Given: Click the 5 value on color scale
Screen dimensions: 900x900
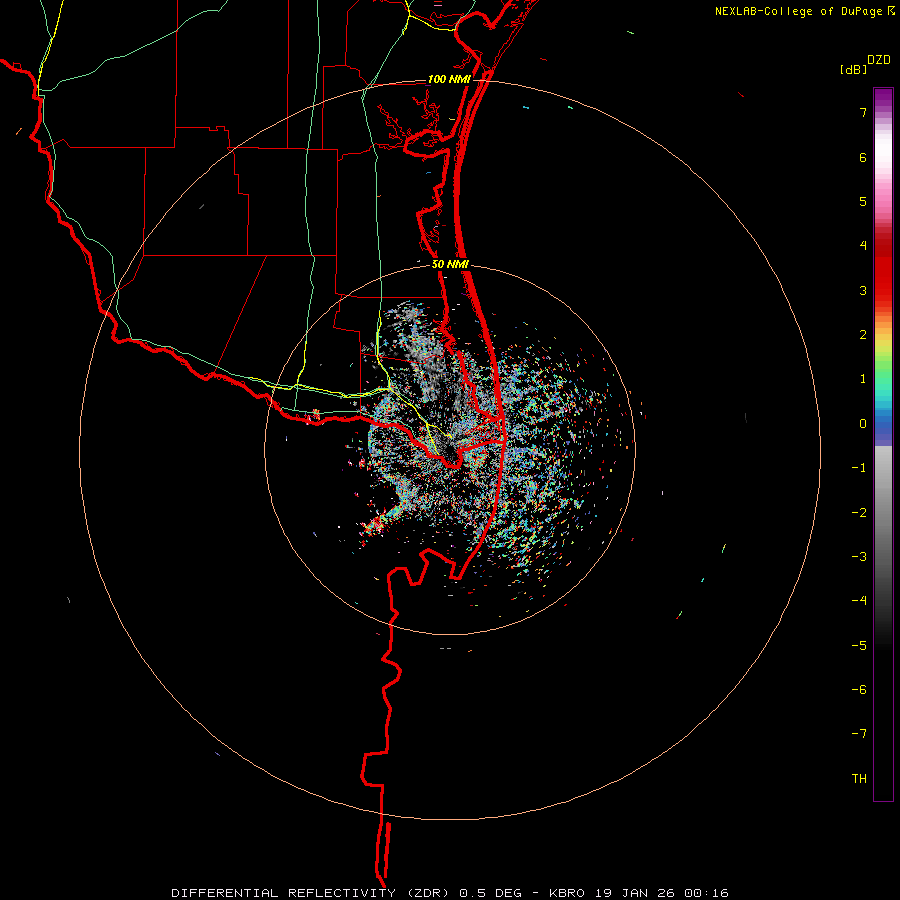Looking at the screenshot, I should [863, 201].
